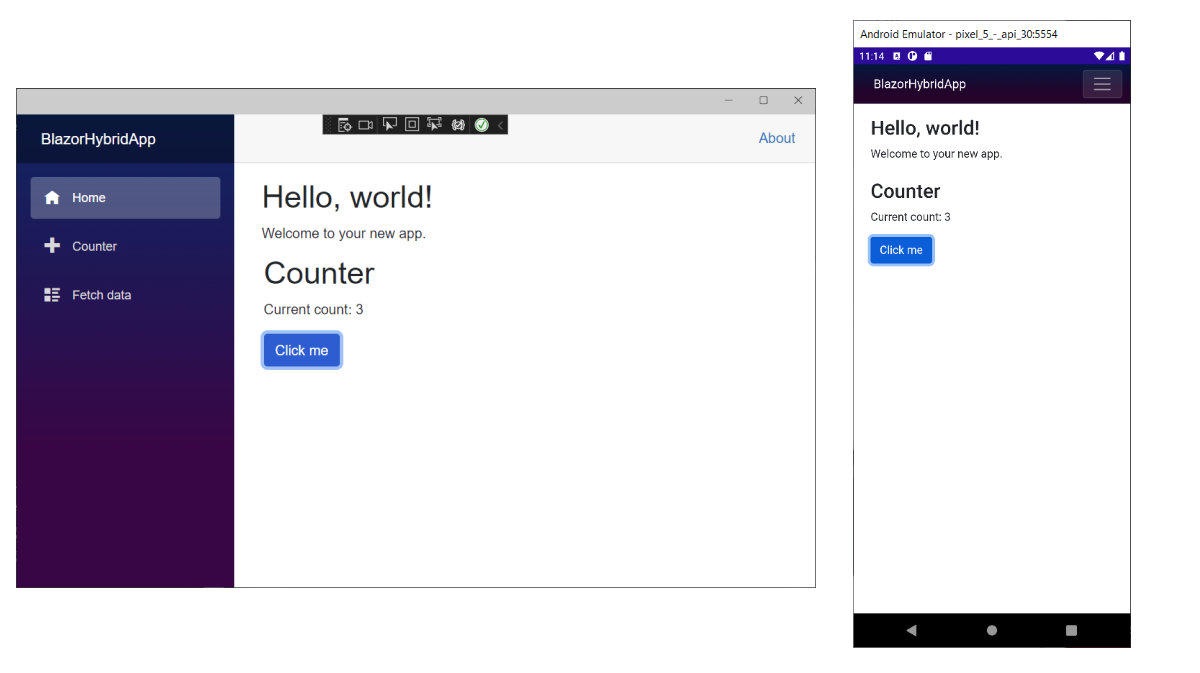Click the green check status icon

[481, 124]
